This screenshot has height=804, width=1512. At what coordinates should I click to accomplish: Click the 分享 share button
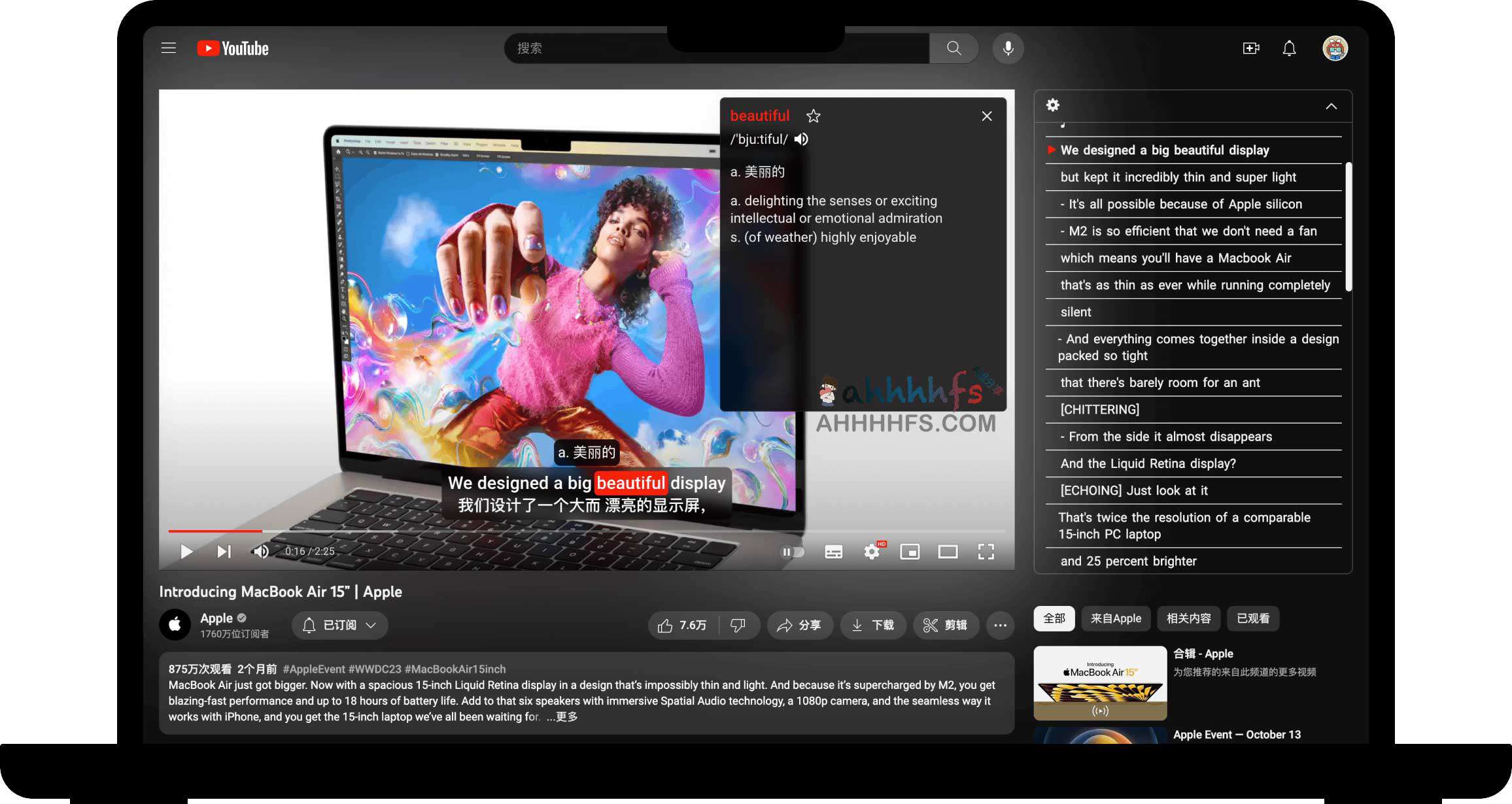tap(799, 626)
